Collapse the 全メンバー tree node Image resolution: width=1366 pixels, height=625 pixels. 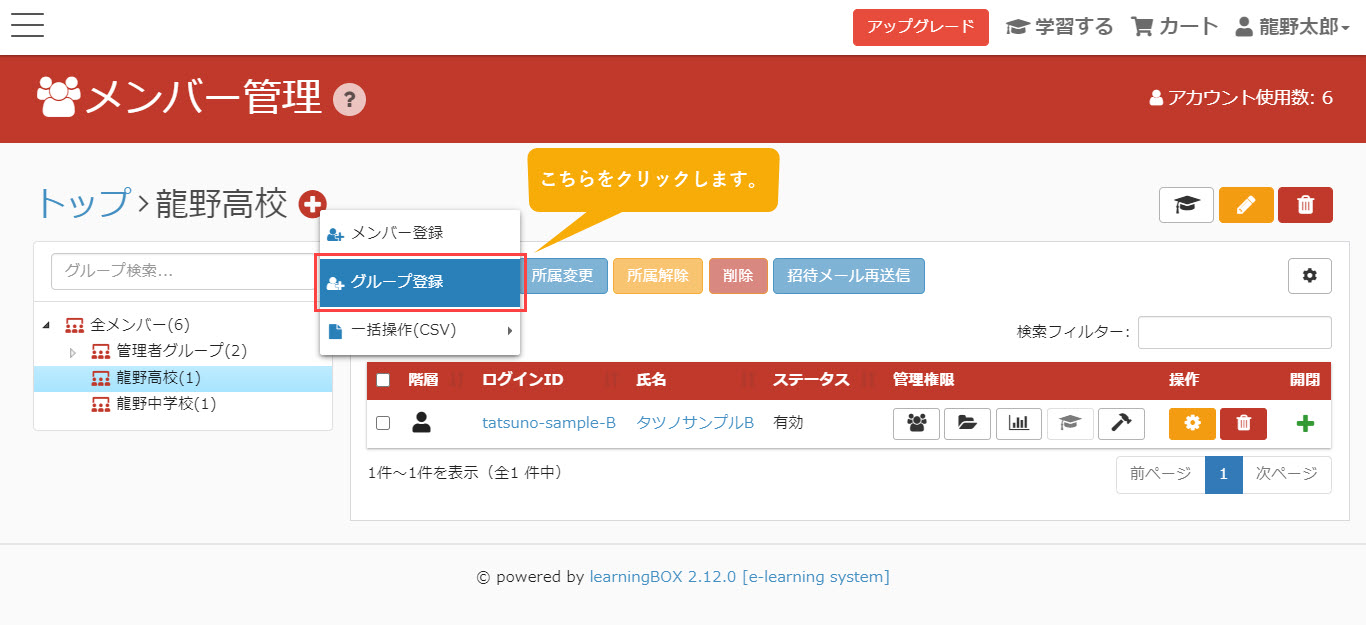(x=46, y=325)
